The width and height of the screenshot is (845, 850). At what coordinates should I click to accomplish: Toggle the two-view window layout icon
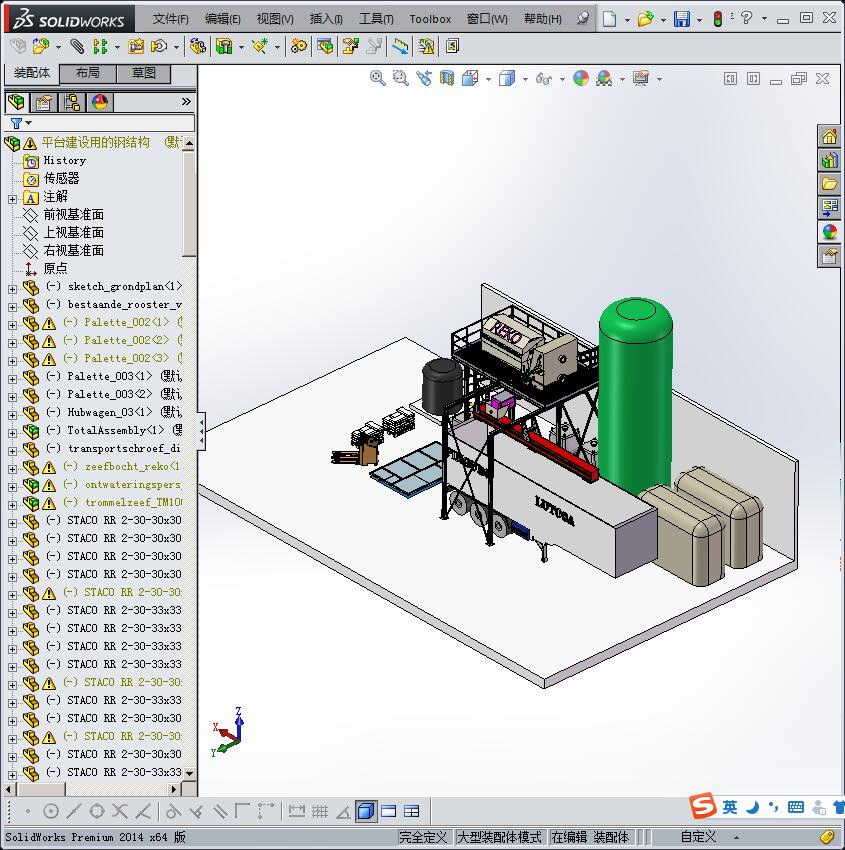coord(389,812)
